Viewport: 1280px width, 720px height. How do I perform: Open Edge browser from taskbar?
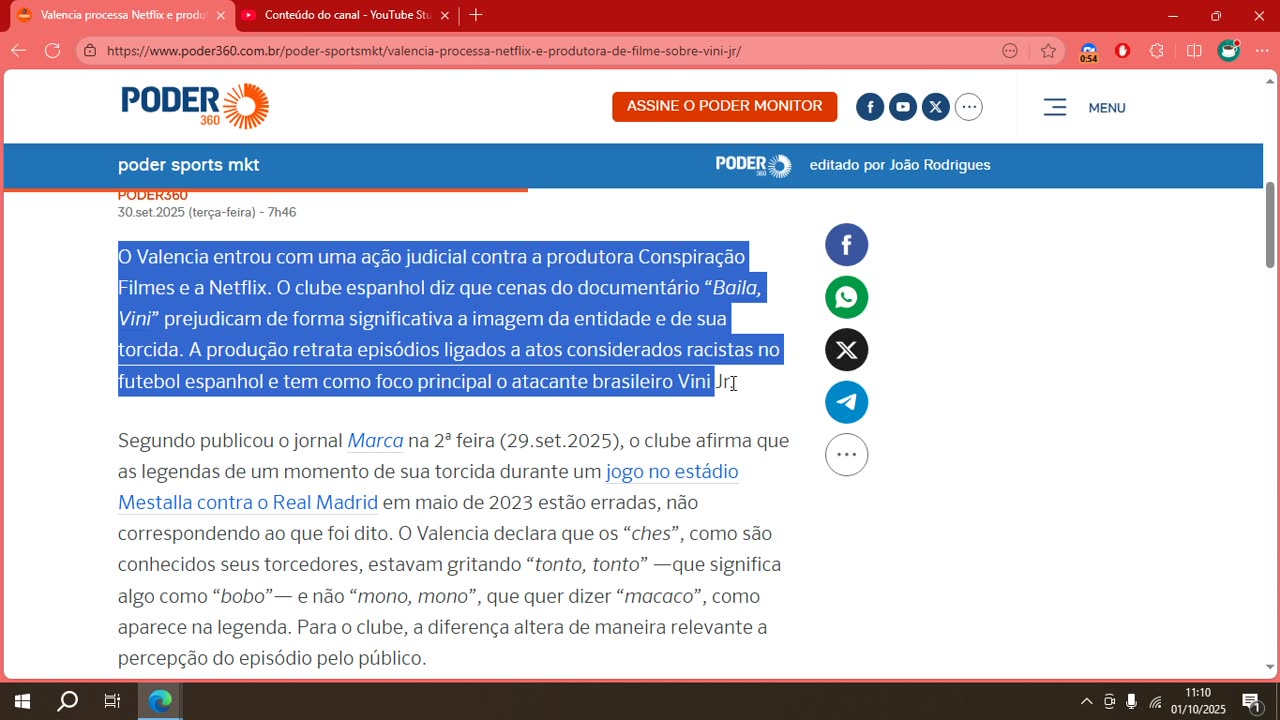(x=160, y=701)
